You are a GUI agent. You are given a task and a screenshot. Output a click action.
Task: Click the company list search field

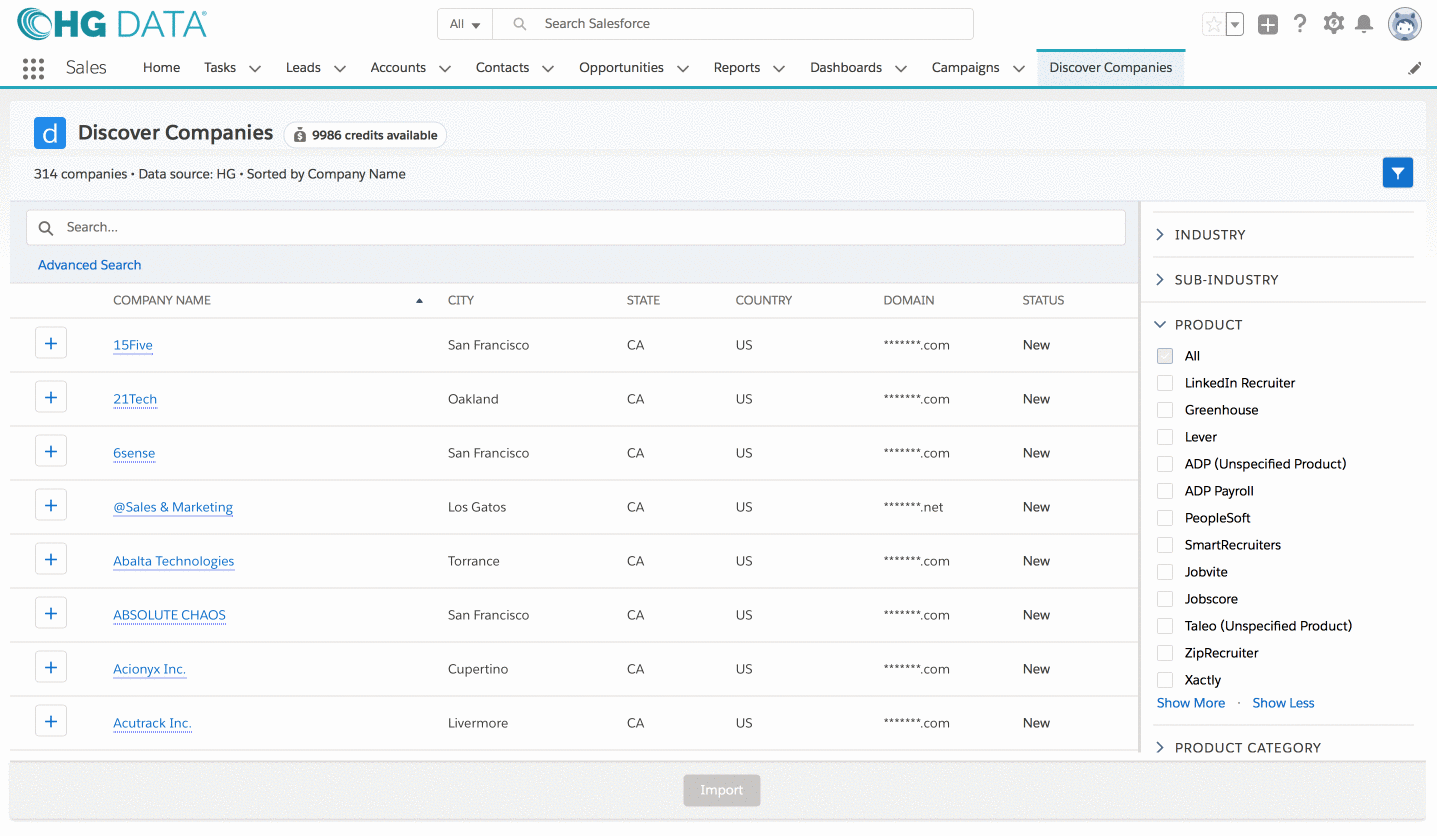coord(590,227)
